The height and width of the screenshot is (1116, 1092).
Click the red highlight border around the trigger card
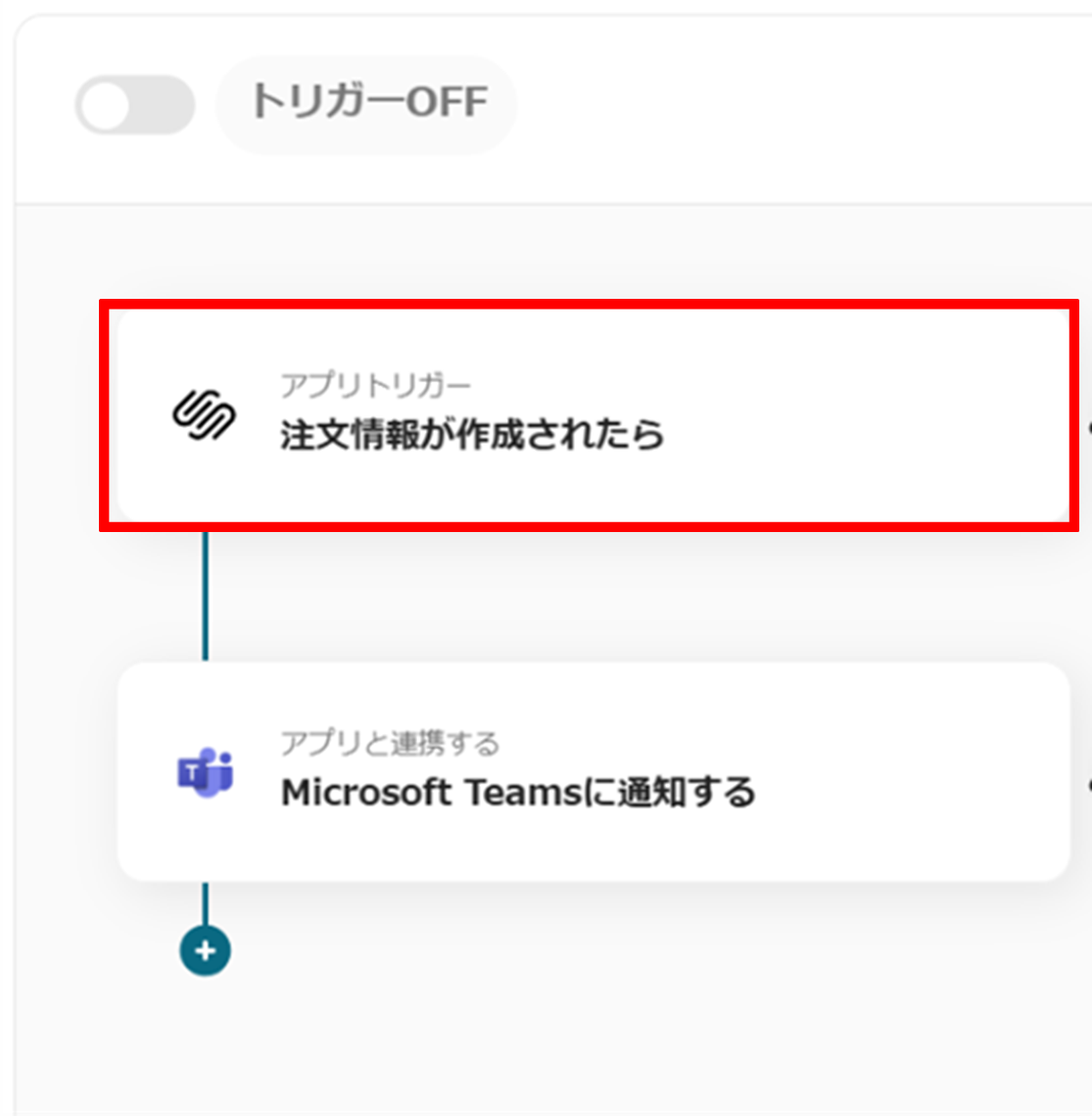pos(589,305)
